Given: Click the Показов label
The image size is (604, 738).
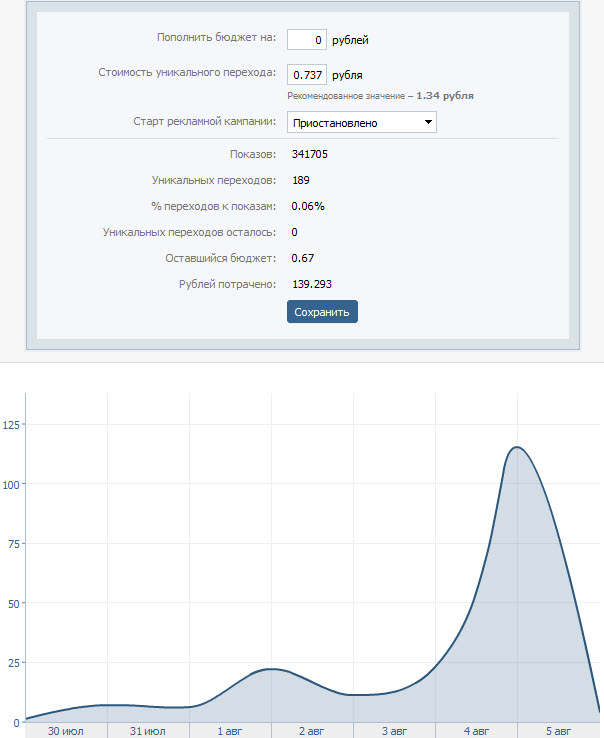Looking at the screenshot, I should click(x=253, y=154).
